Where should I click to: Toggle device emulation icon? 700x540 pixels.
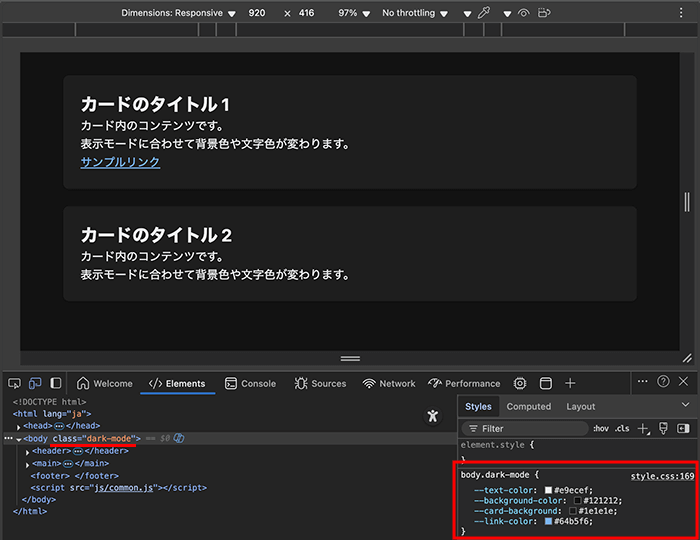(35, 383)
